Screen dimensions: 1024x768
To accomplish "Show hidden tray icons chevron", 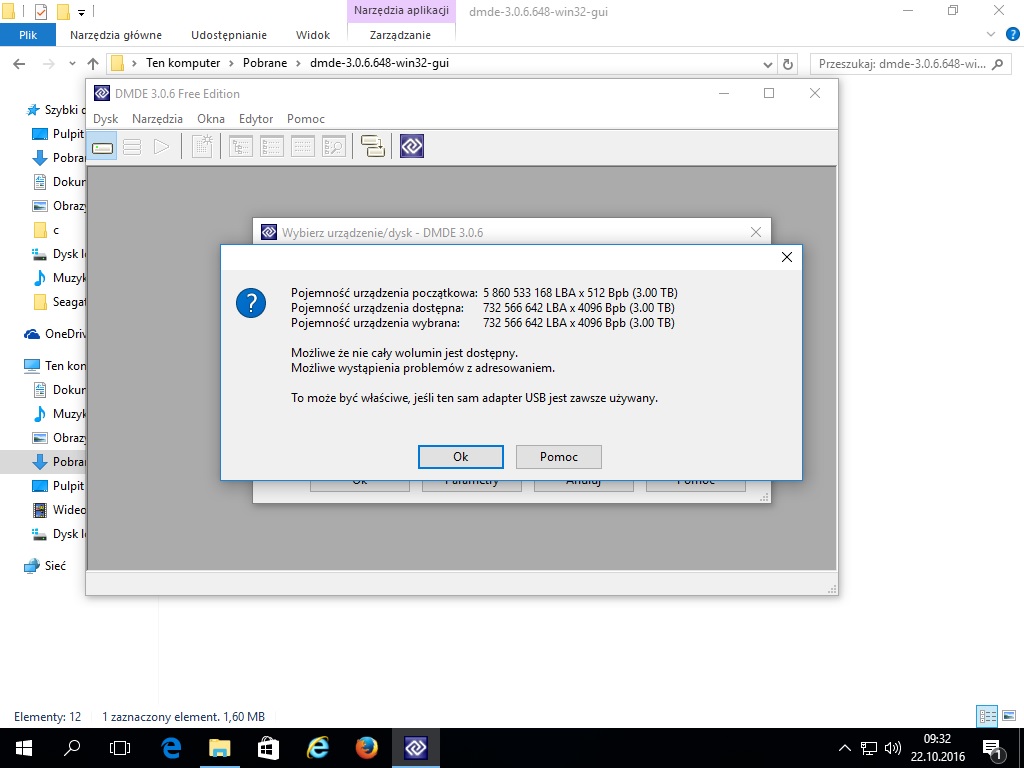I will pyautogui.click(x=844, y=748).
